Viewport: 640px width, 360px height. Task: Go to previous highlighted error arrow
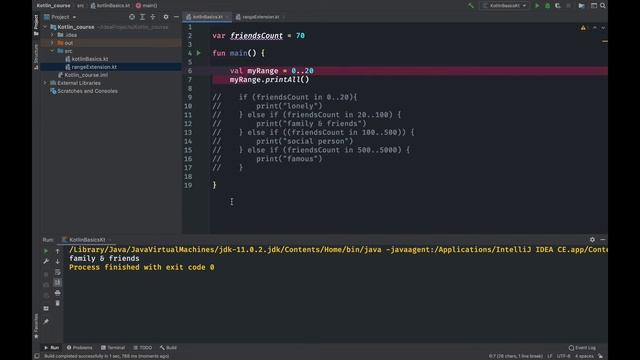[595, 28]
